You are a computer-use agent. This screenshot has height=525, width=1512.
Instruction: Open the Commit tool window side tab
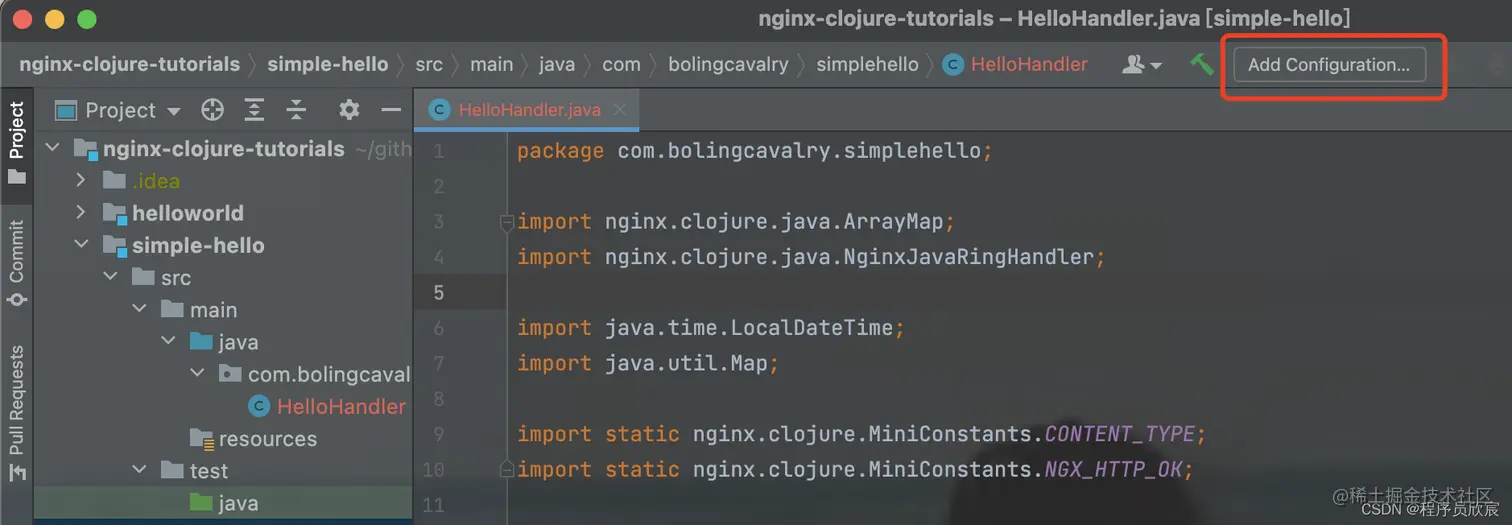(16, 263)
